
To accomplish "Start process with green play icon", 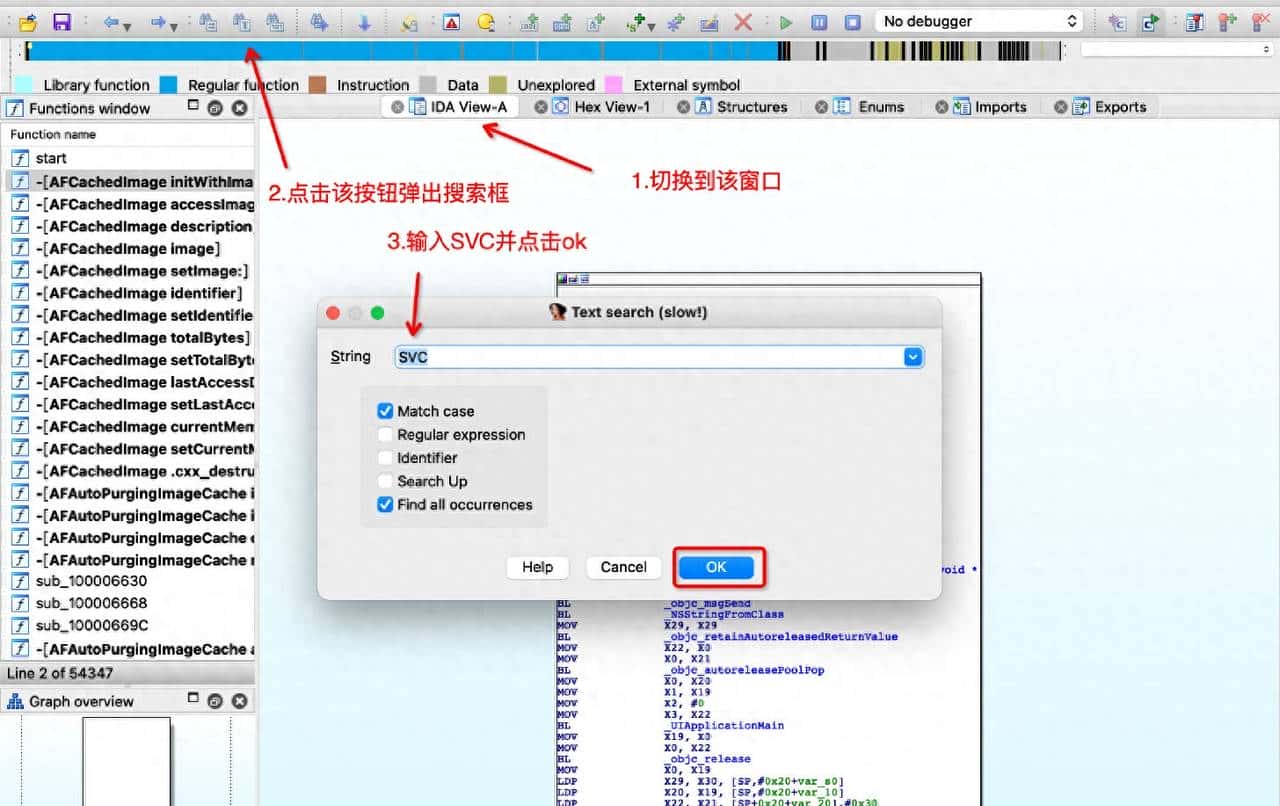I will click(786, 21).
